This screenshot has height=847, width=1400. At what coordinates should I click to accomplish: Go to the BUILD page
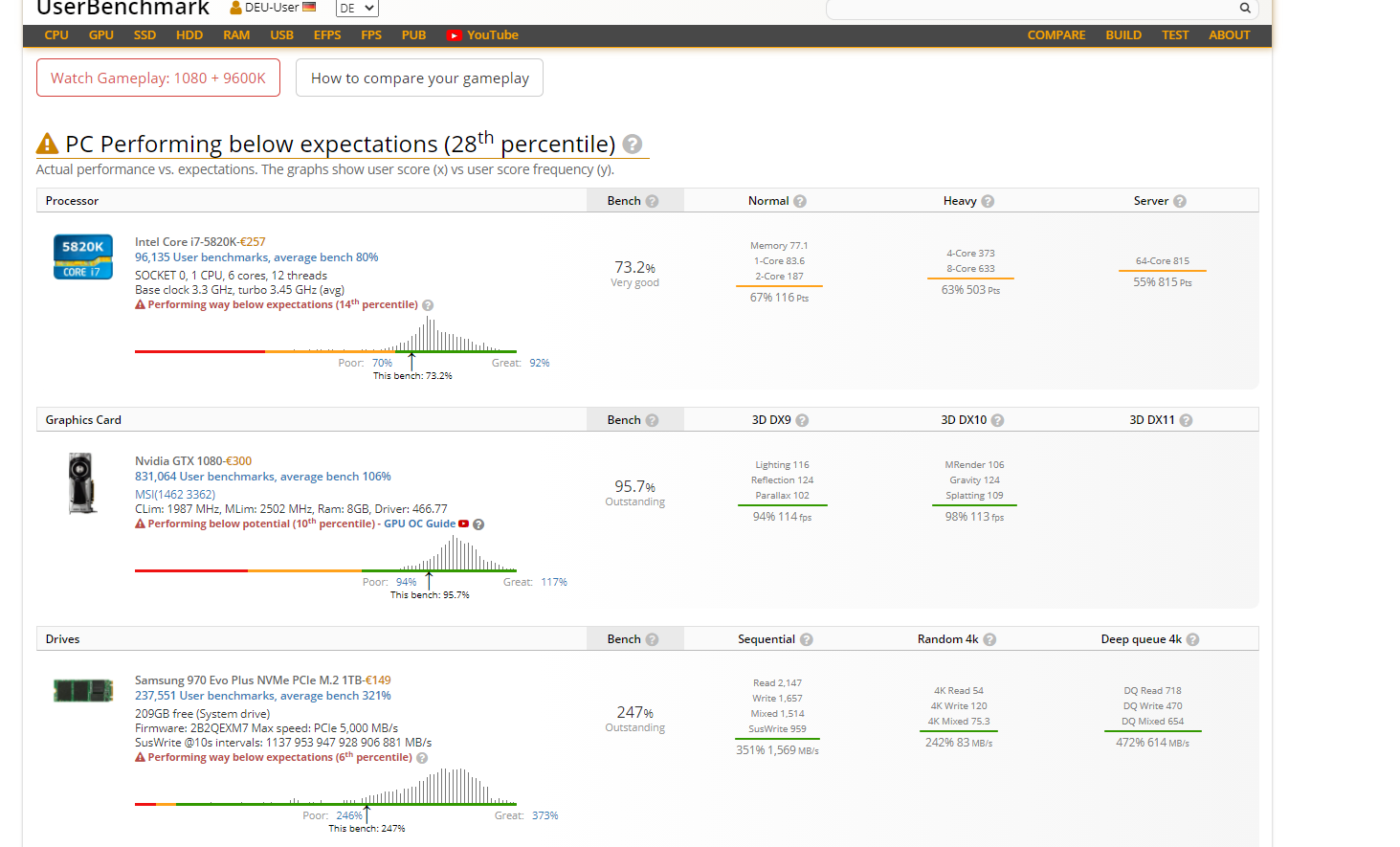[1123, 35]
